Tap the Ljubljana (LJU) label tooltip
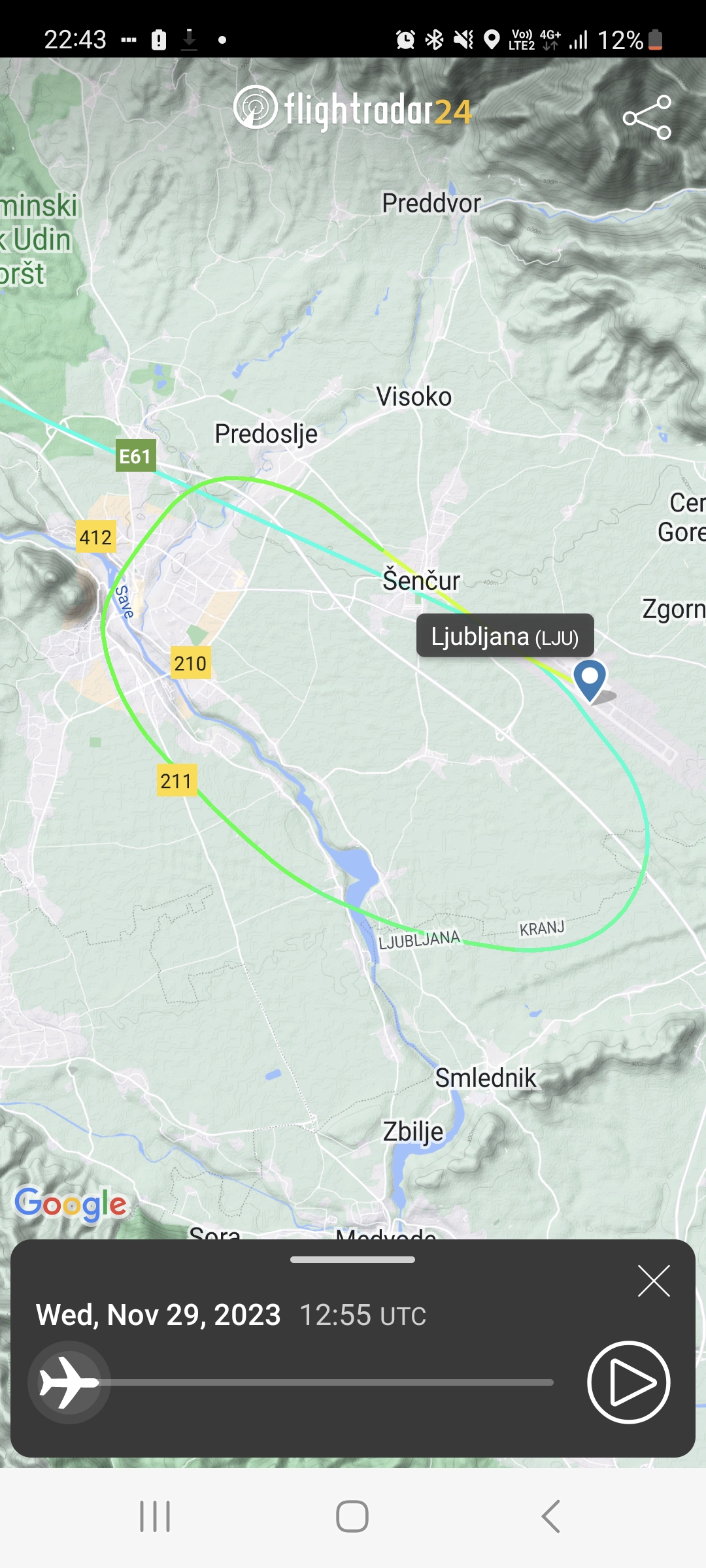This screenshot has height=1568, width=706. [x=505, y=636]
